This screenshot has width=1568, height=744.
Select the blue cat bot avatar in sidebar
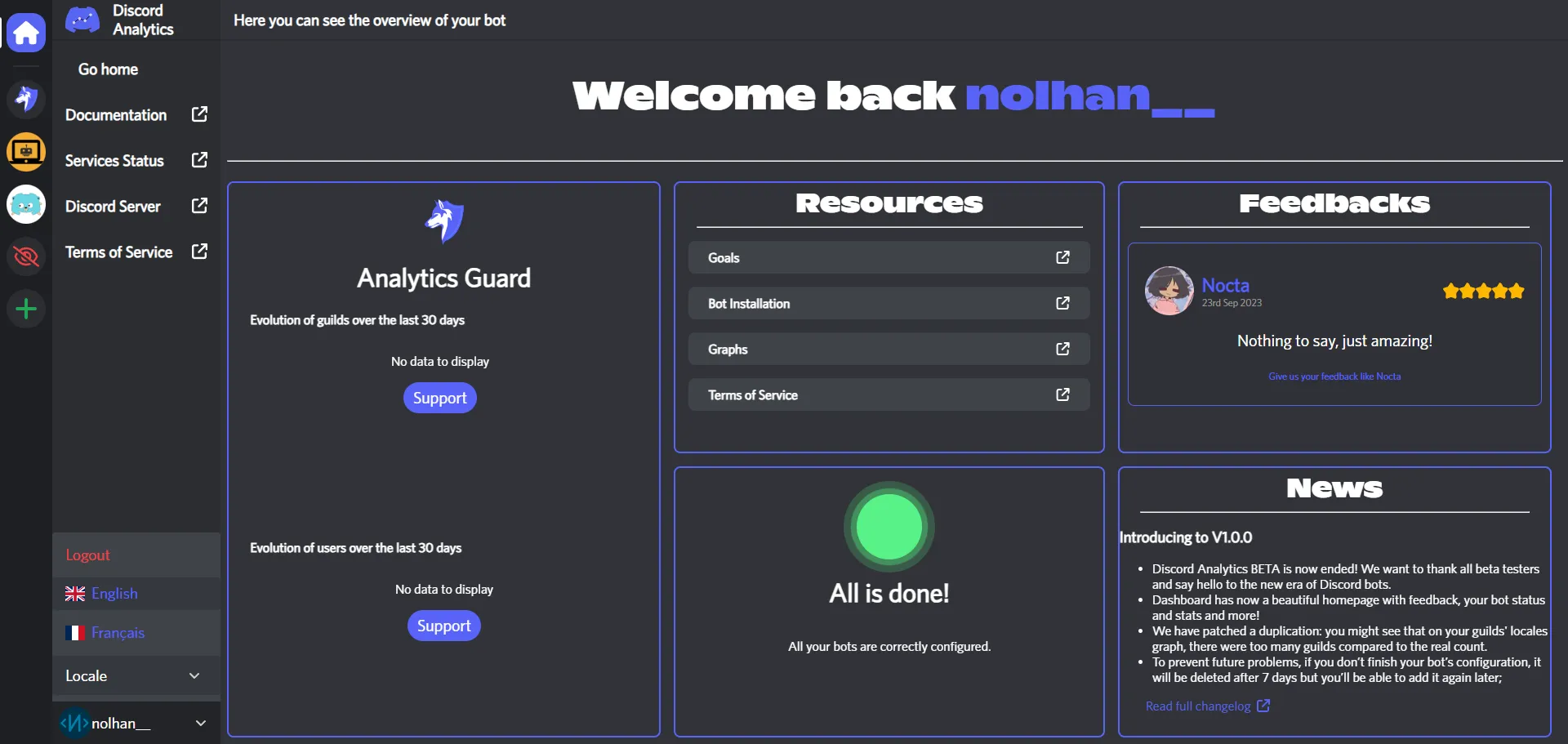(x=26, y=204)
